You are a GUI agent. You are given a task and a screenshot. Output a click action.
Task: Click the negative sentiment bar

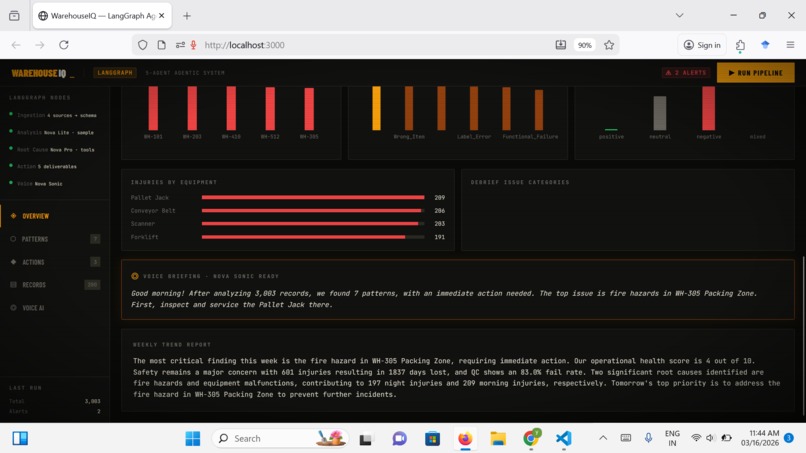(x=708, y=108)
